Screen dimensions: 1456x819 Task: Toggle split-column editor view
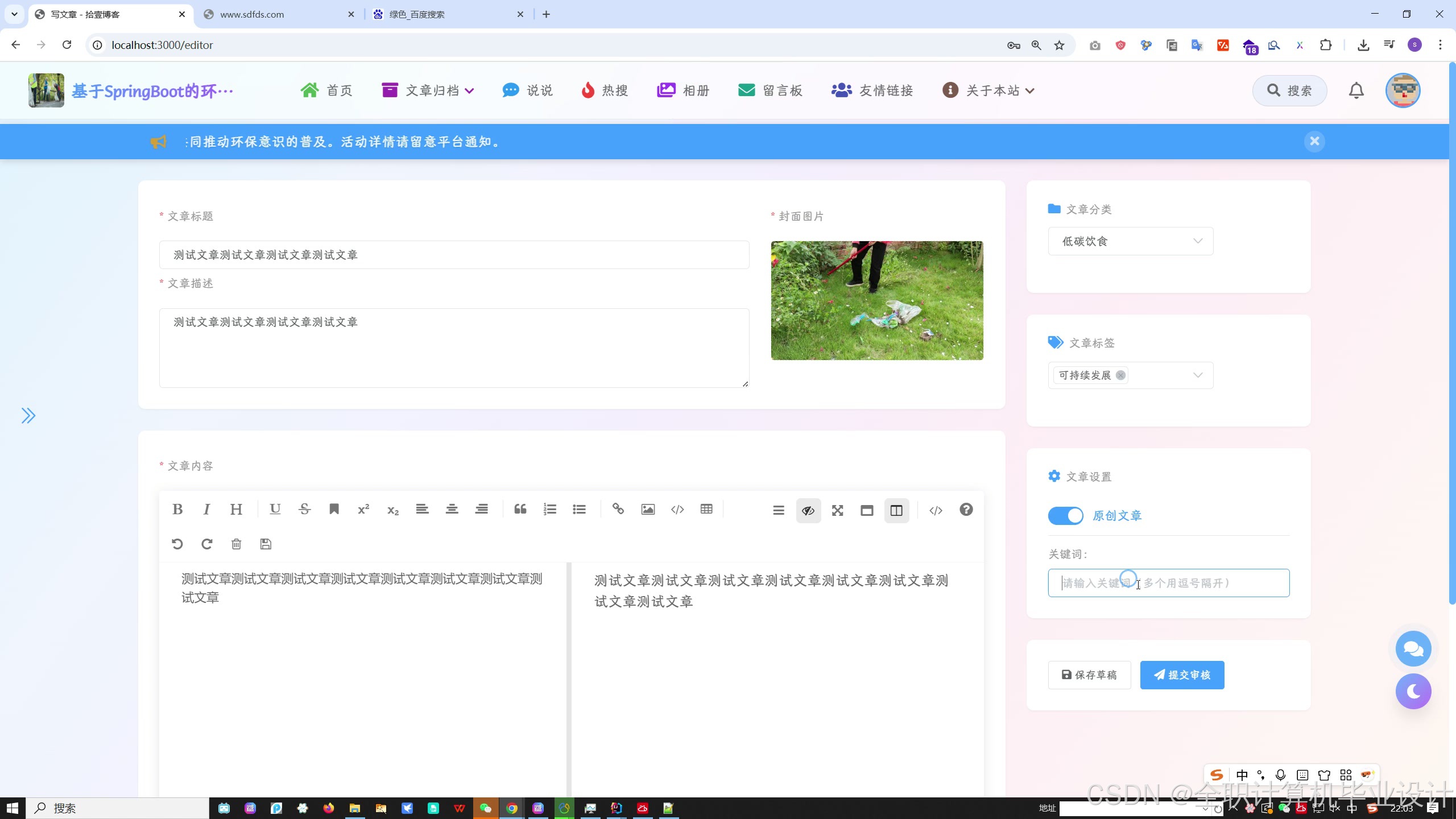(896, 510)
